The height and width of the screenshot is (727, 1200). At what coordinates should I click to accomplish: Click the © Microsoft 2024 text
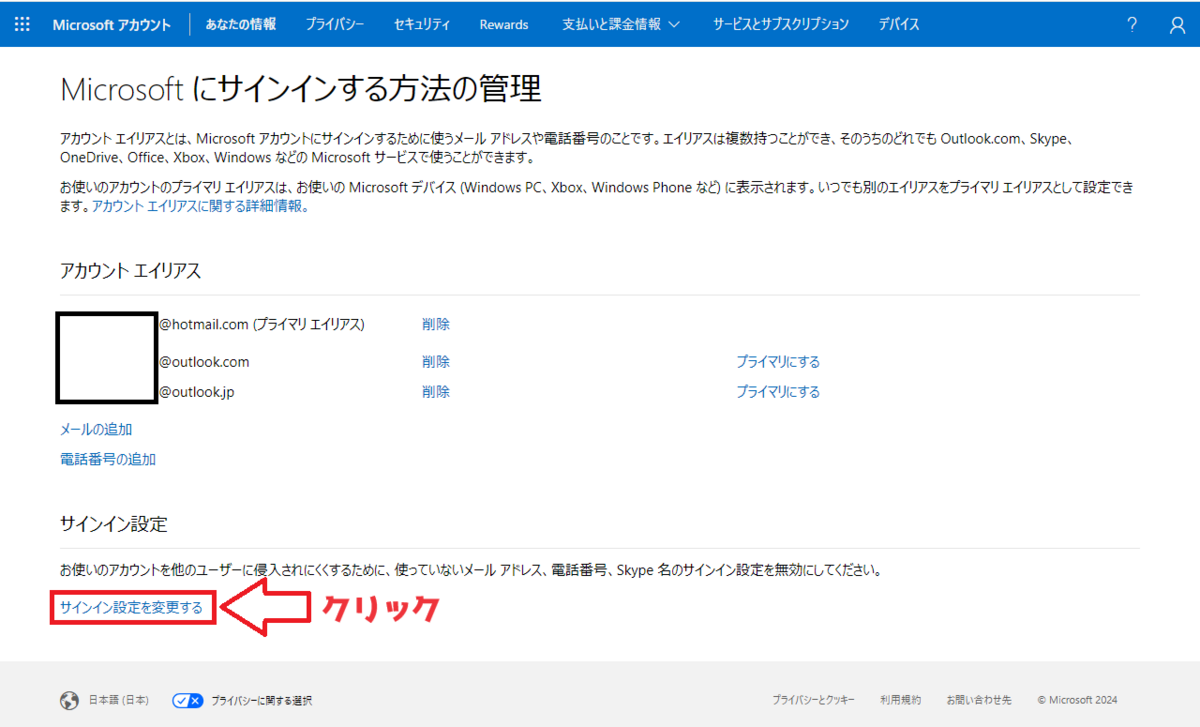(x=1077, y=700)
